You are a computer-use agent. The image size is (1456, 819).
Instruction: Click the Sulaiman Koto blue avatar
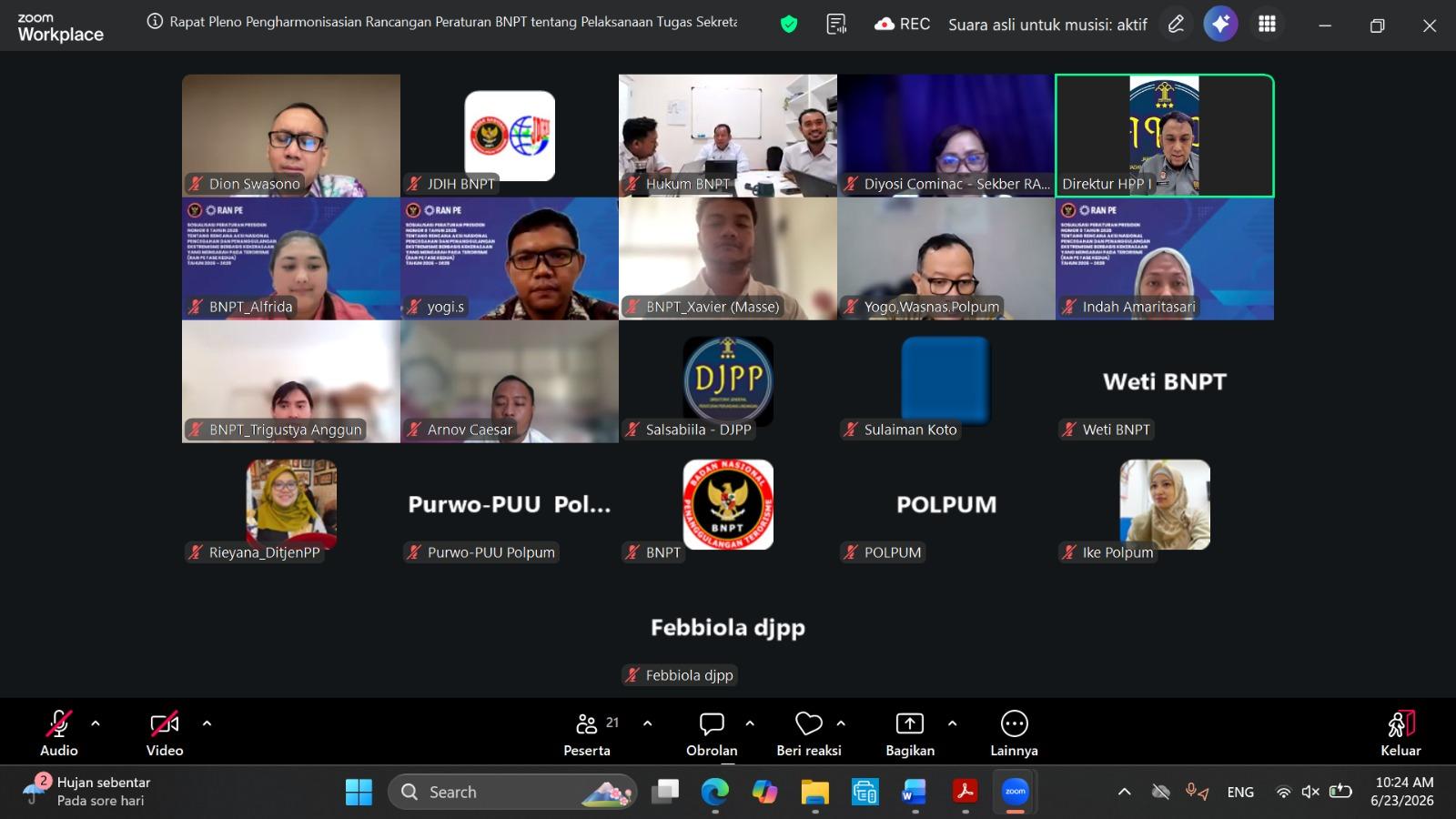946,380
